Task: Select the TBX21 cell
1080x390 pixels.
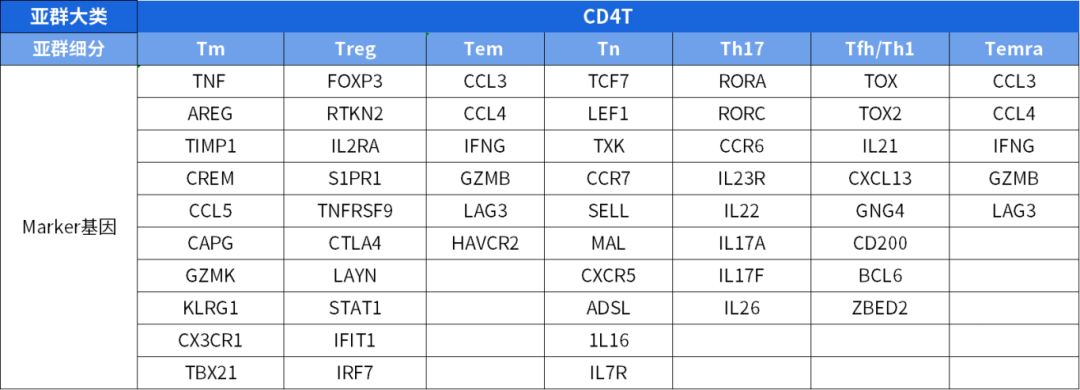Action: 211,373
